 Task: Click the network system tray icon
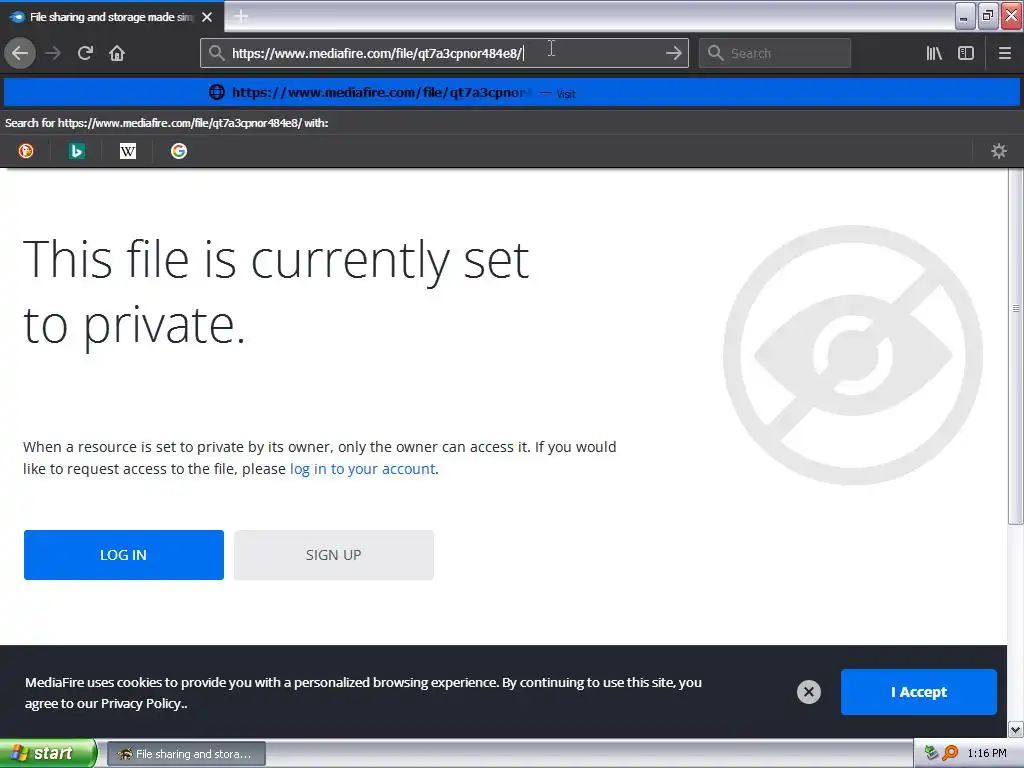(x=932, y=753)
